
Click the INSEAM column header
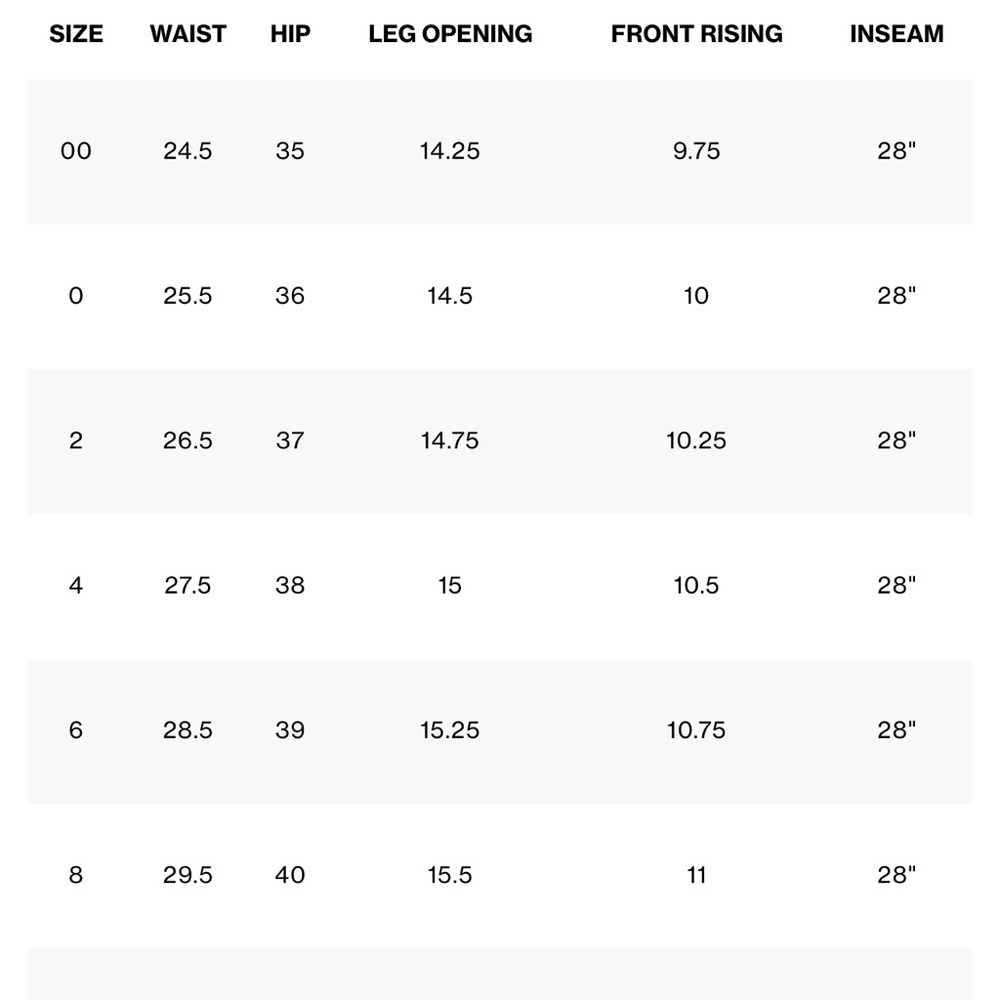896,34
